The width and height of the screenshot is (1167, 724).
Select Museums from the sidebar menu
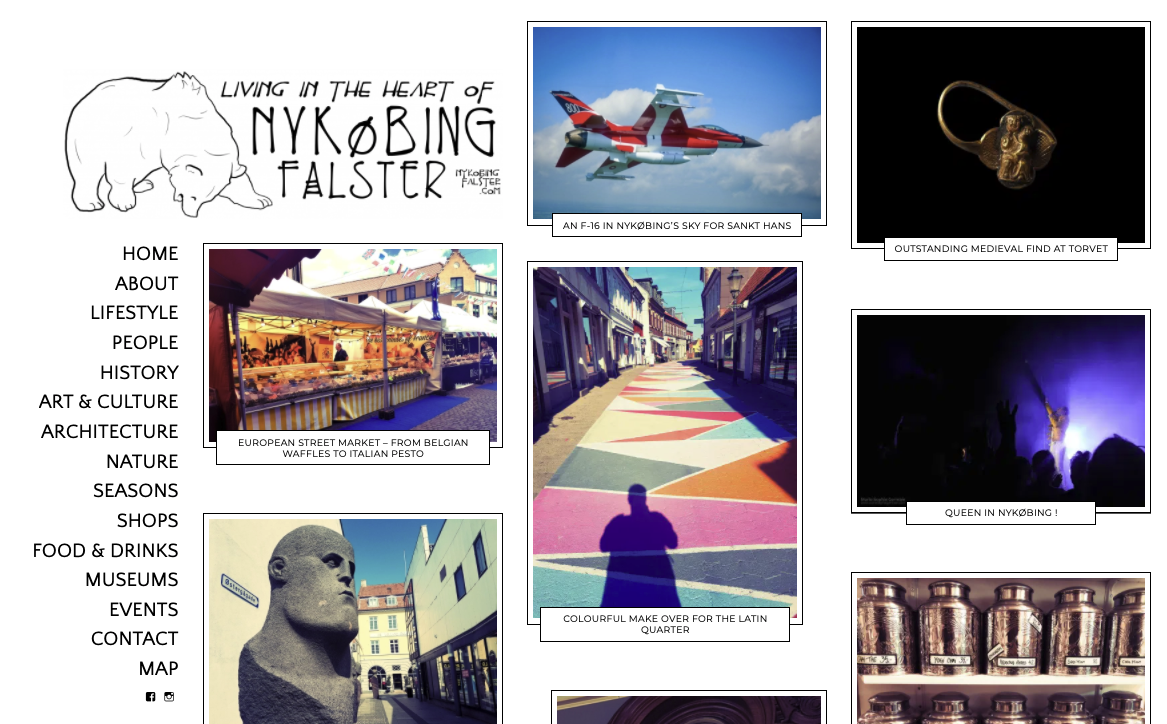coord(131,580)
